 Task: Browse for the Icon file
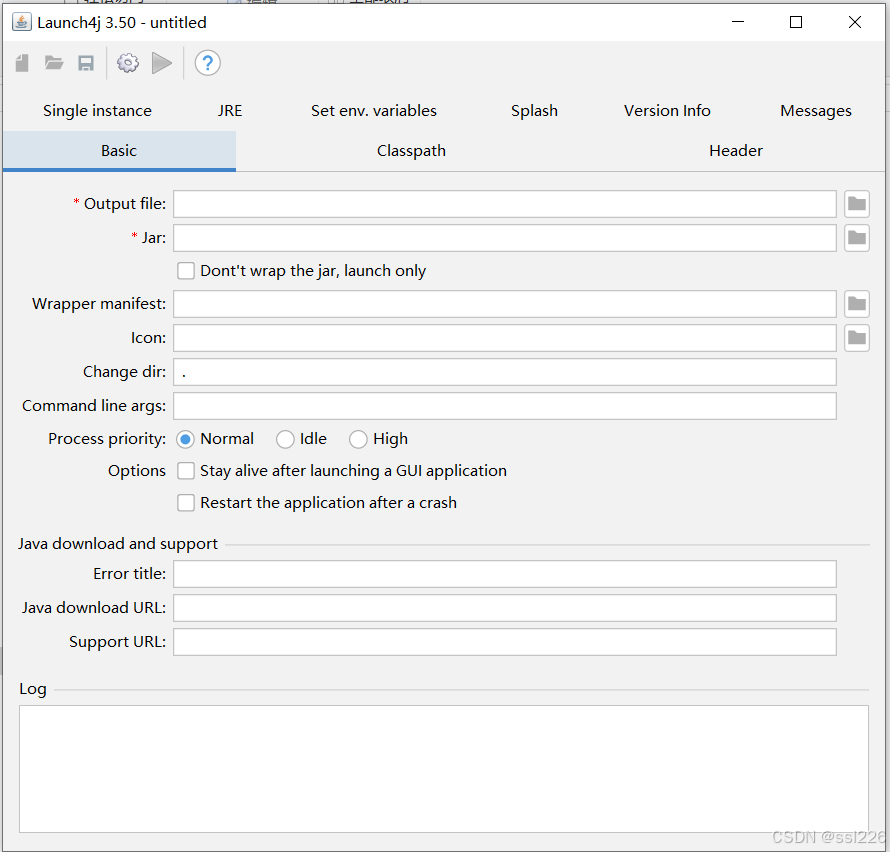click(857, 338)
